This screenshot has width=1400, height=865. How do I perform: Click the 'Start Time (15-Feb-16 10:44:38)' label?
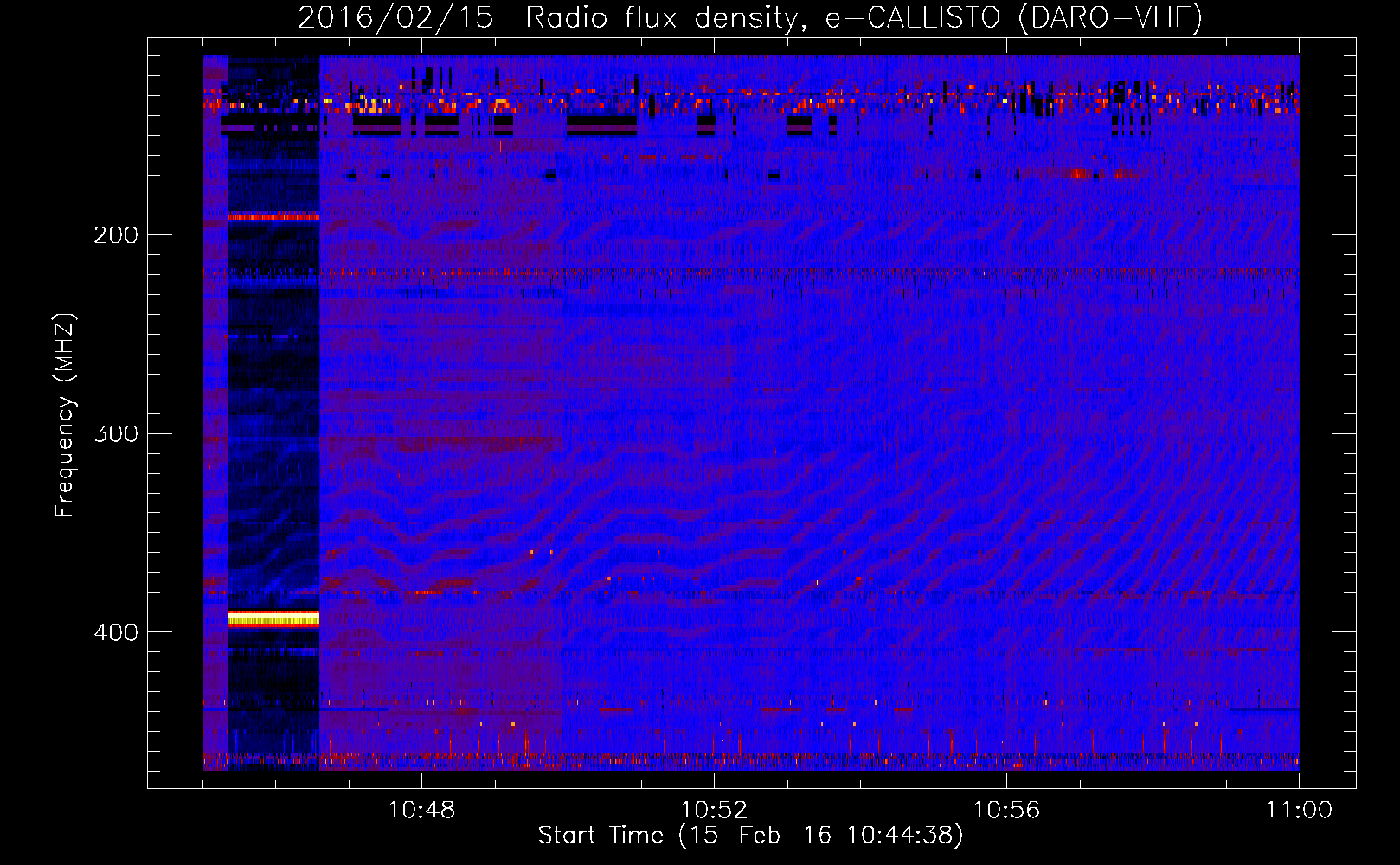[750, 836]
